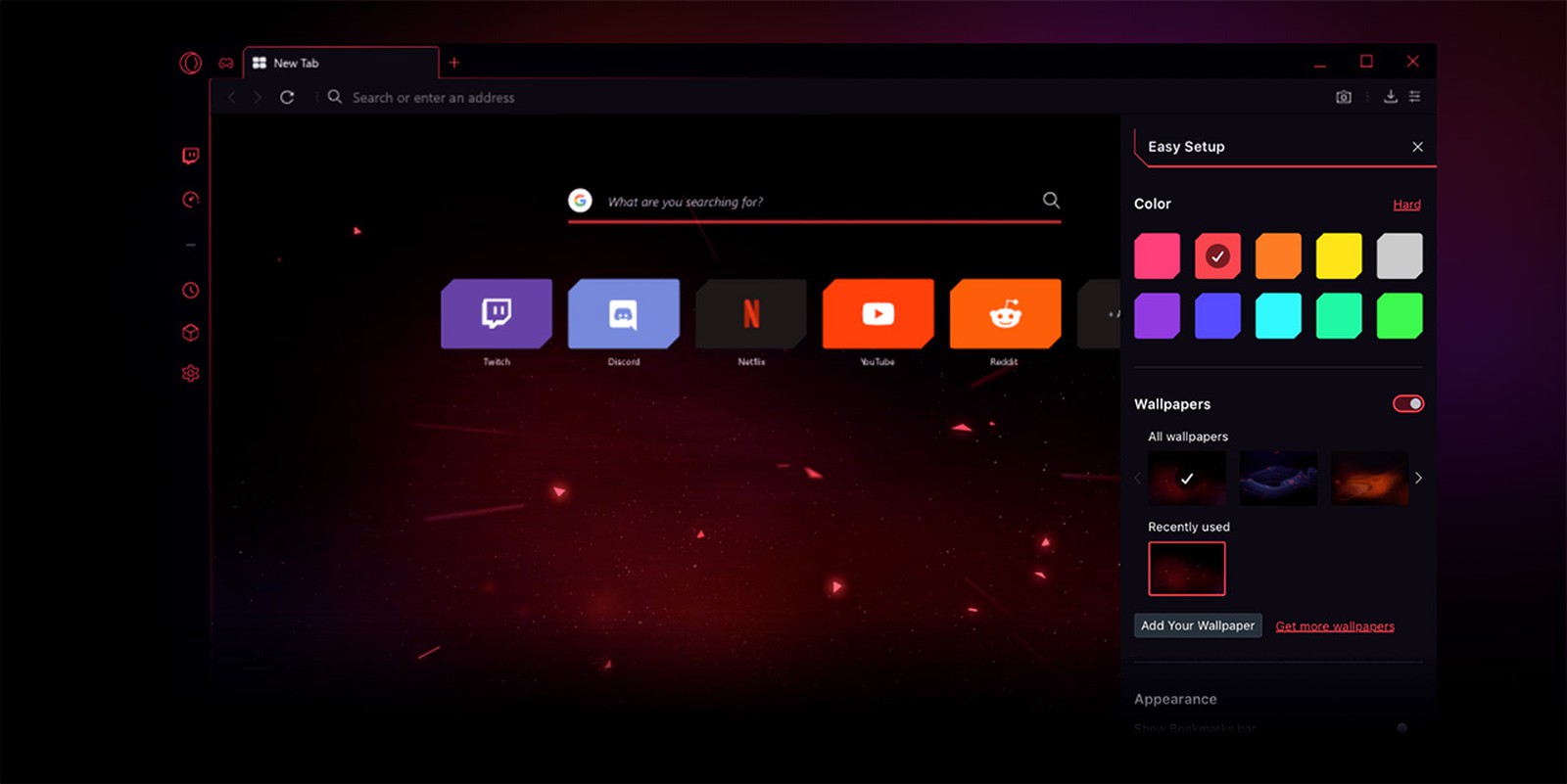Open GX Corner gamepad icon
The width and height of the screenshot is (1567, 784).
pos(226,63)
